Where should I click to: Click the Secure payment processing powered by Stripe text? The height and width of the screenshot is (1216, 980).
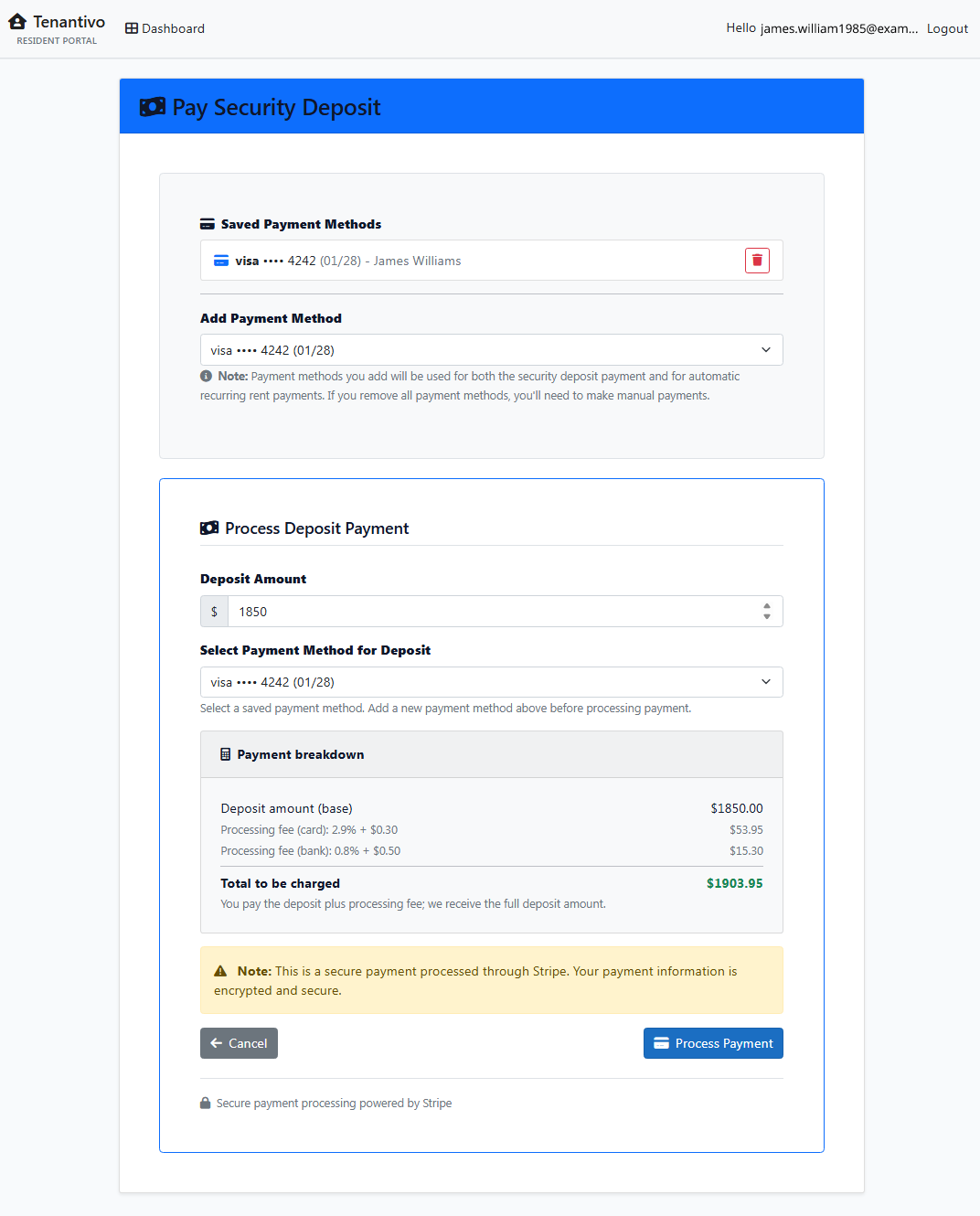(334, 1104)
